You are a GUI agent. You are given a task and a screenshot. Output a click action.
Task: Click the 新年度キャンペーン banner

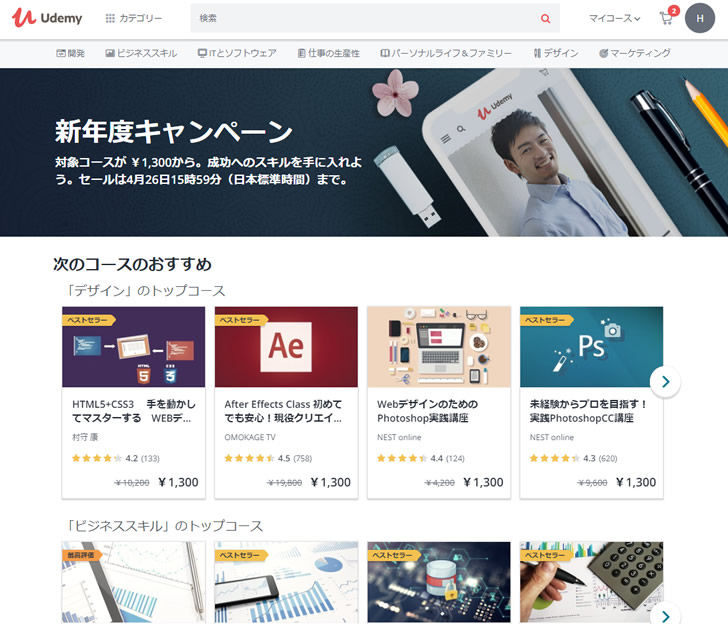[364, 152]
